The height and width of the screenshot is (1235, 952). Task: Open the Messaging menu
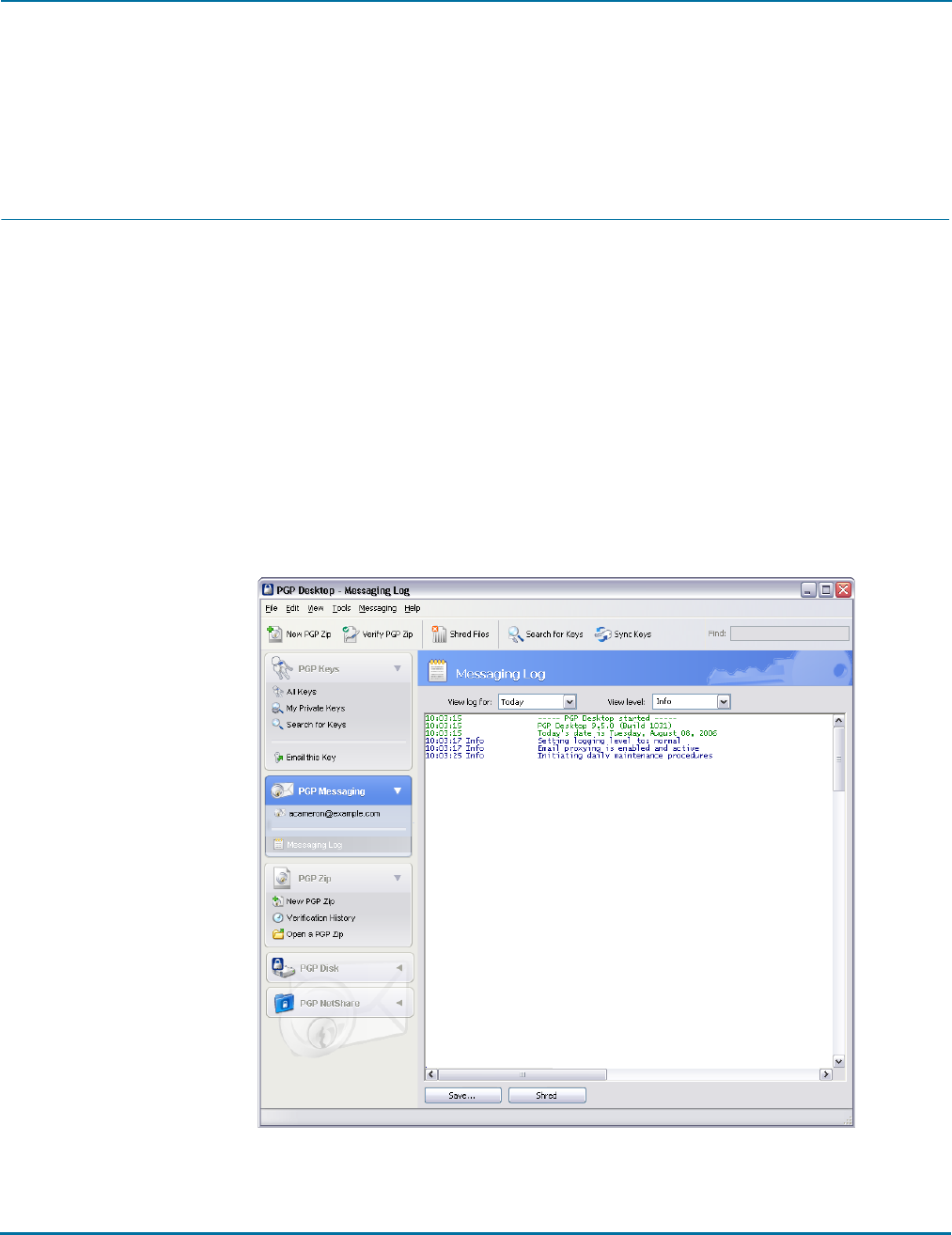coord(378,608)
